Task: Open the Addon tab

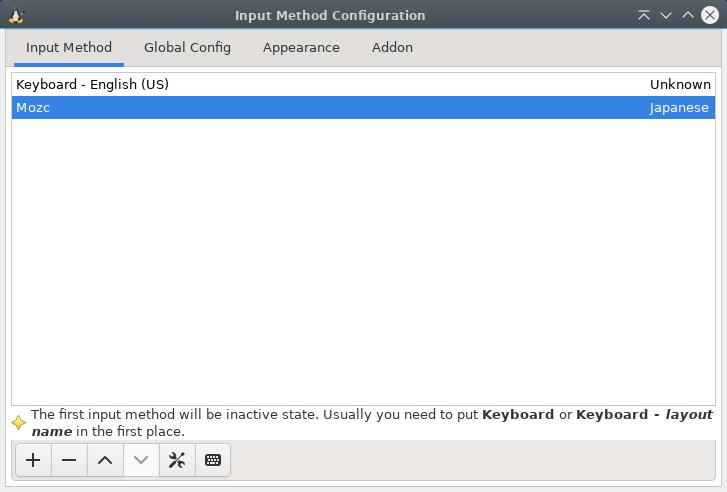Action: 392,48
